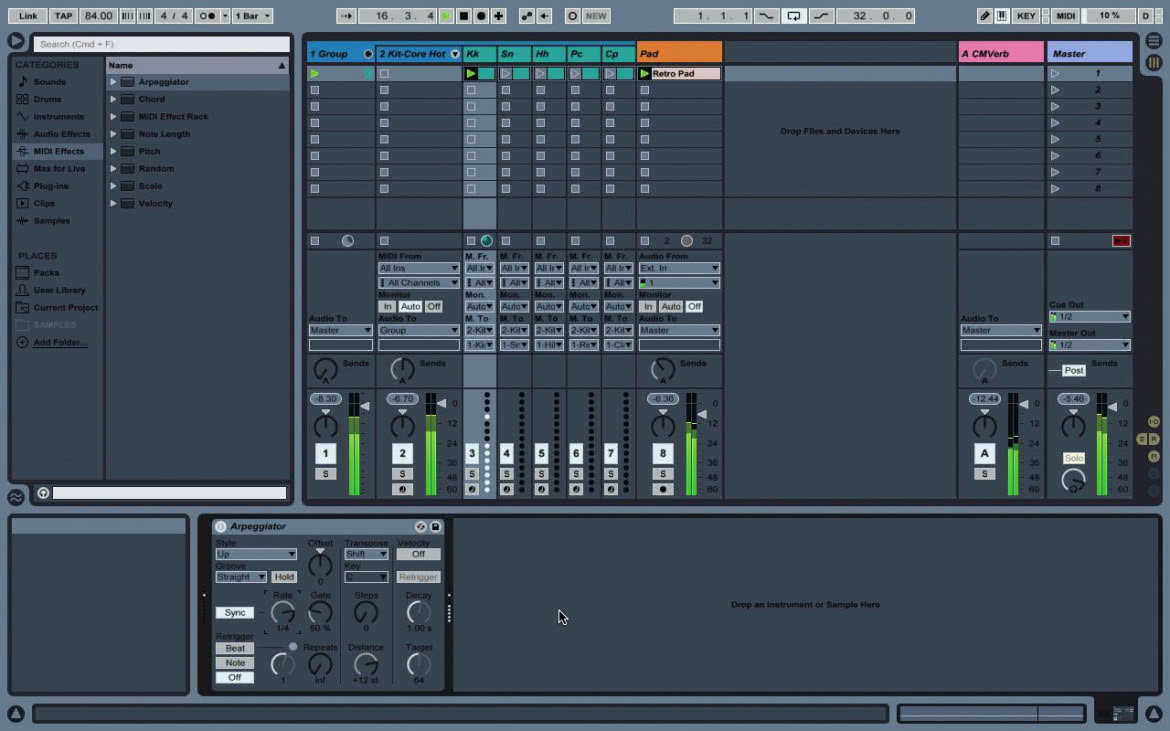Click the TAP tempo button
Viewport: 1170px width, 731px height.
[x=63, y=16]
